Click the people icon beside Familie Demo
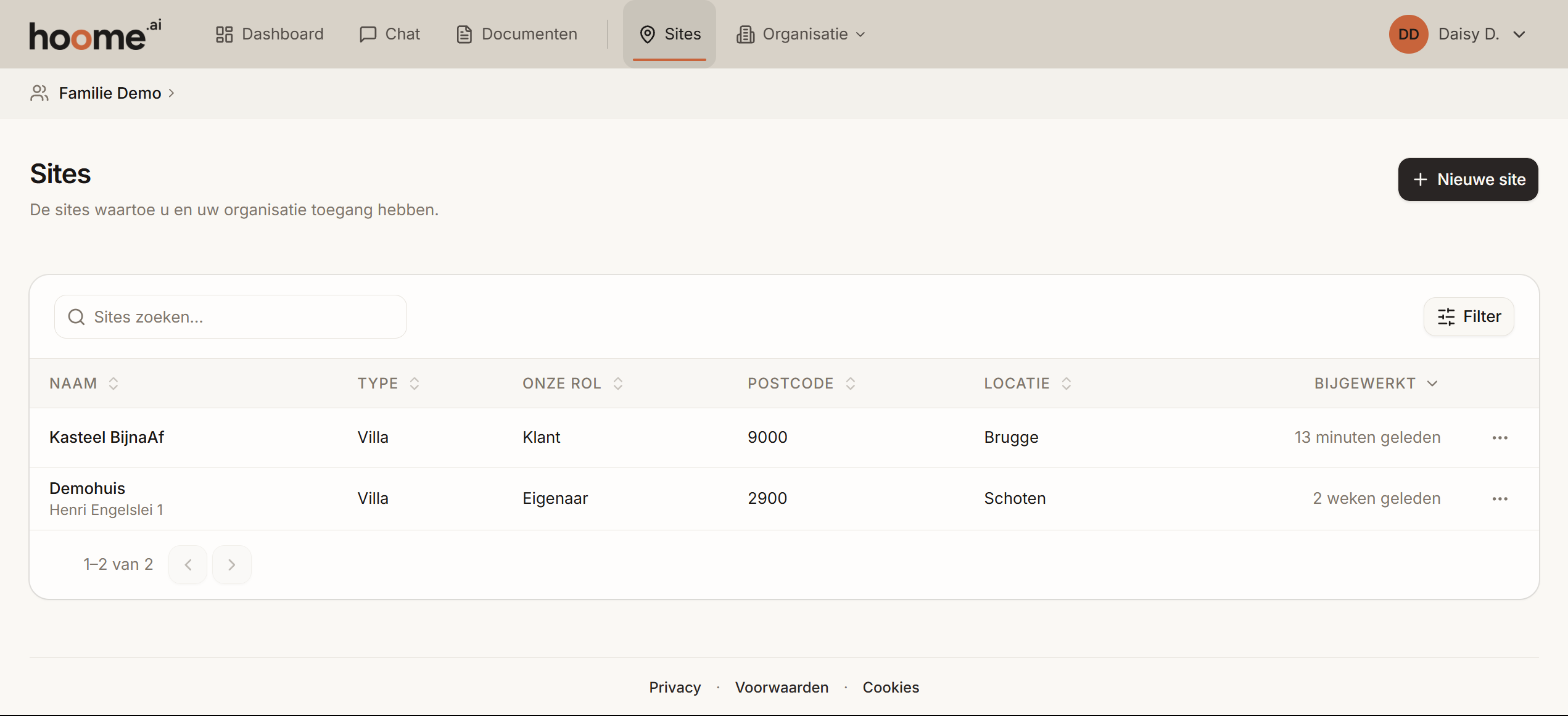The image size is (1568, 716). (39, 93)
